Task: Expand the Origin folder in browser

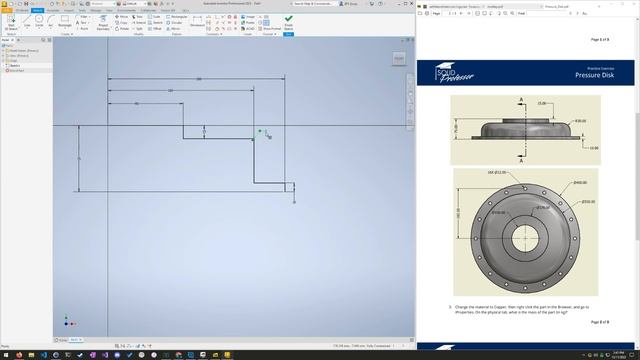Action: pyautogui.click(x=3, y=60)
